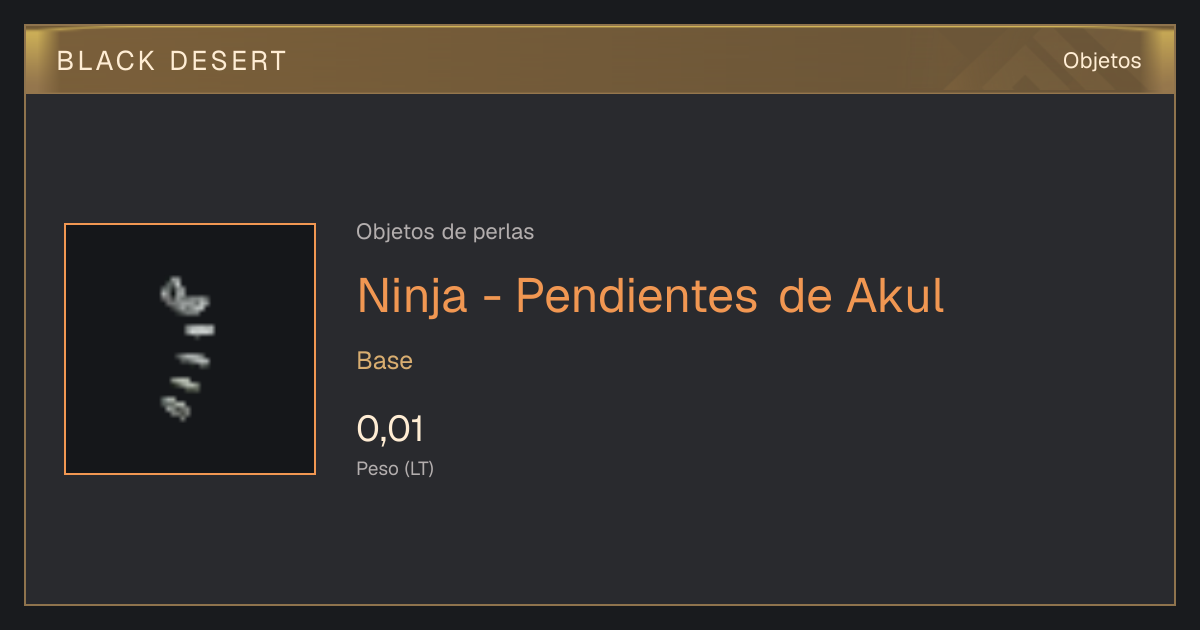Click the gold header banner
The width and height of the screenshot is (1200, 630).
[x=600, y=60]
